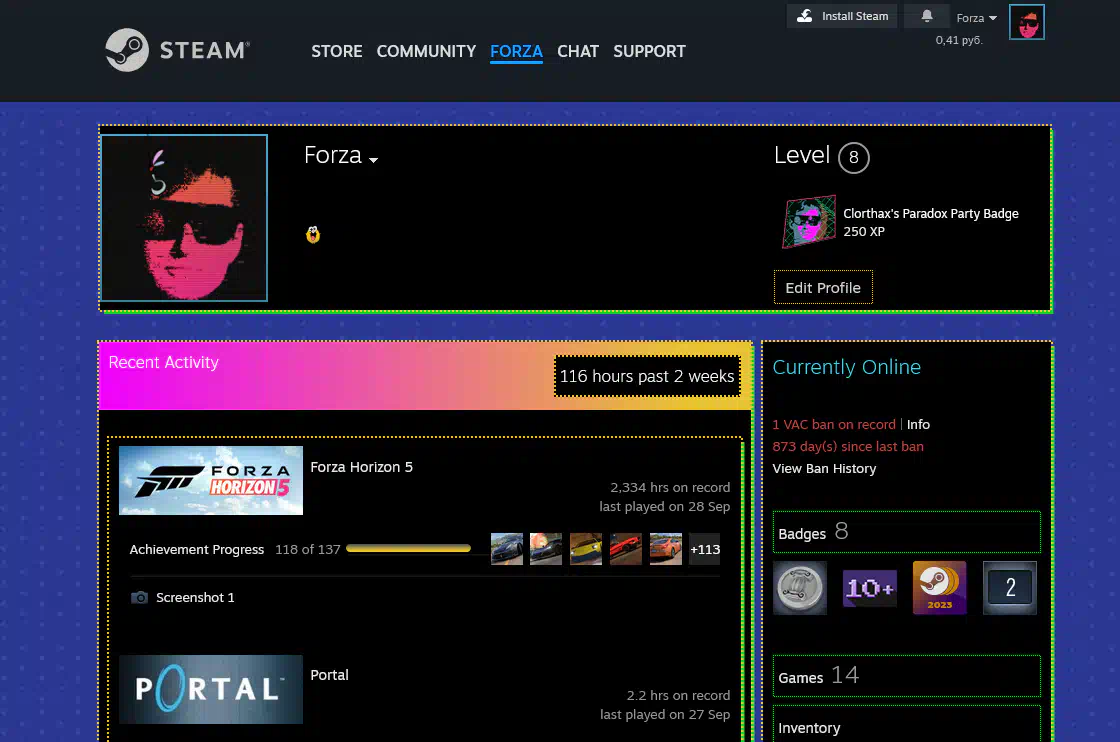Click the Currently Online status text

(846, 367)
